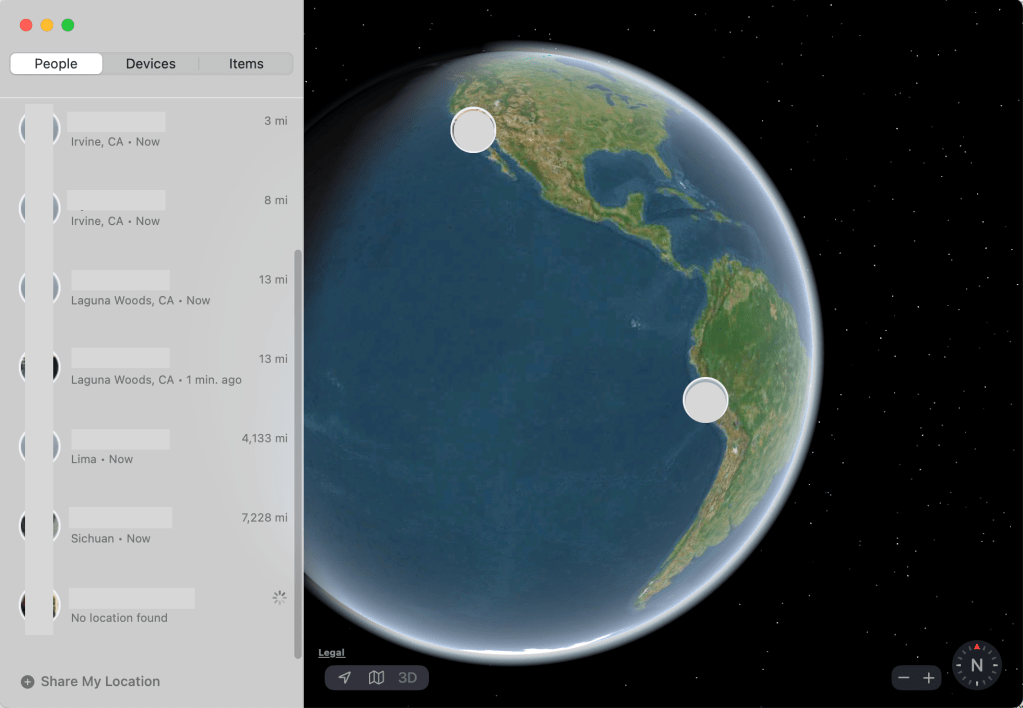1023x708 pixels.
Task: Switch to the People tab
Action: pos(56,64)
